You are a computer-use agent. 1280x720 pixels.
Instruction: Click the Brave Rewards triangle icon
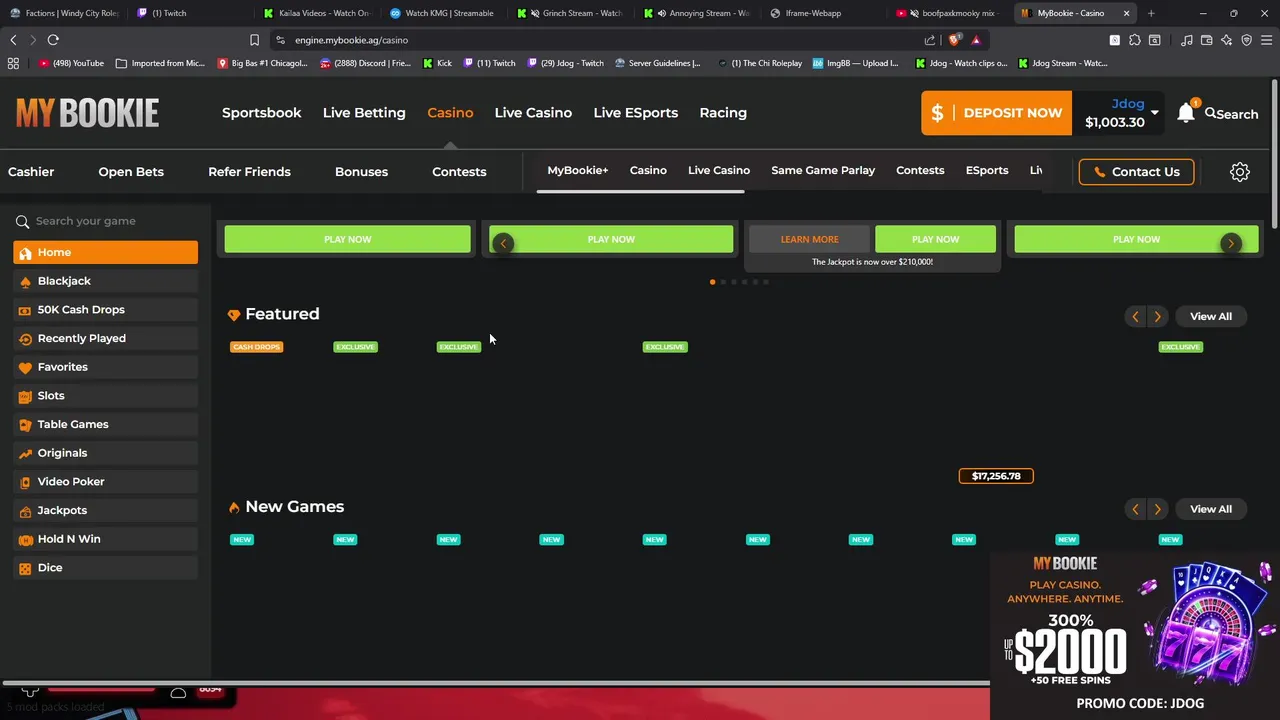pos(976,40)
